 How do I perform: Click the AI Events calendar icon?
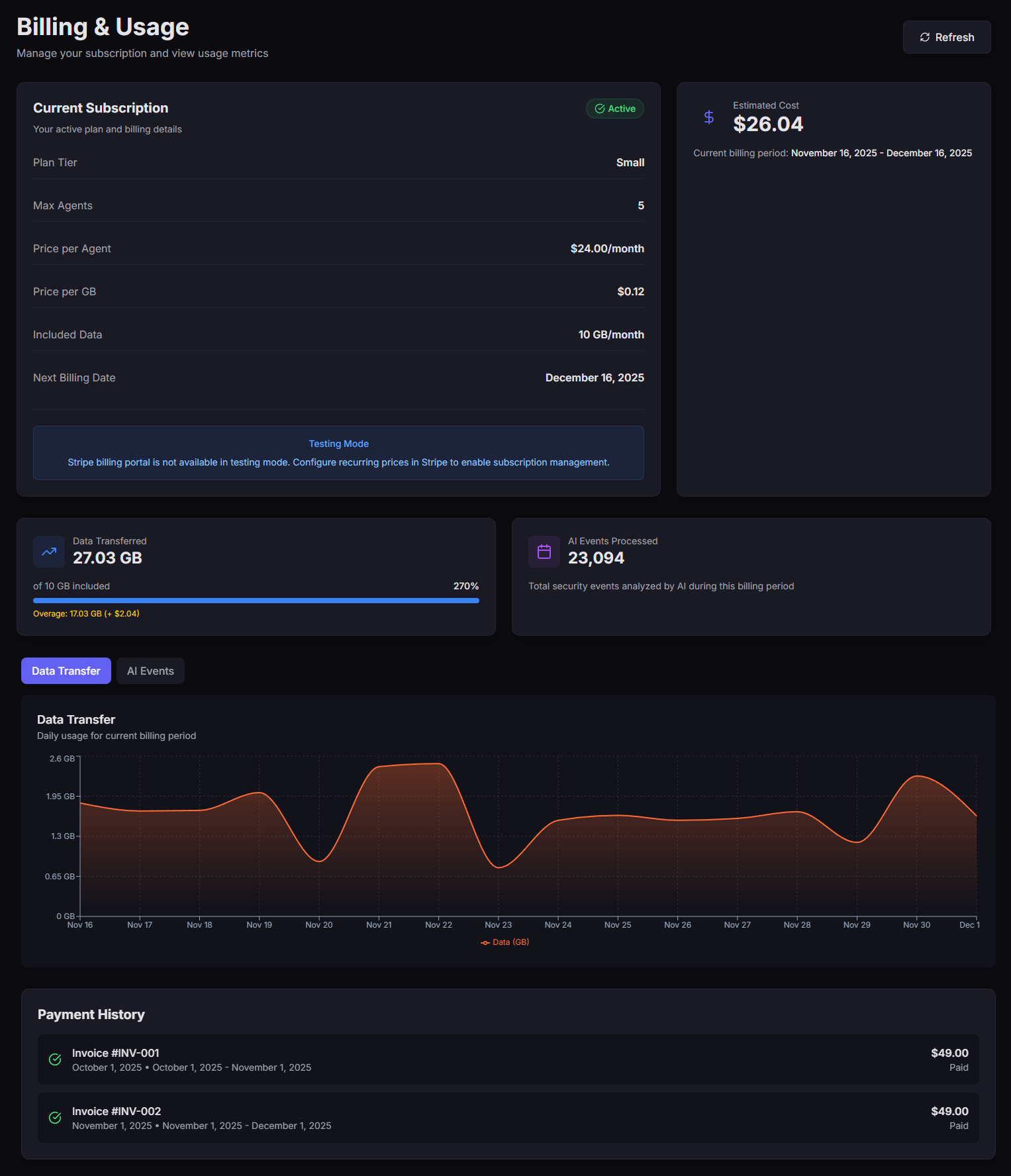point(544,552)
